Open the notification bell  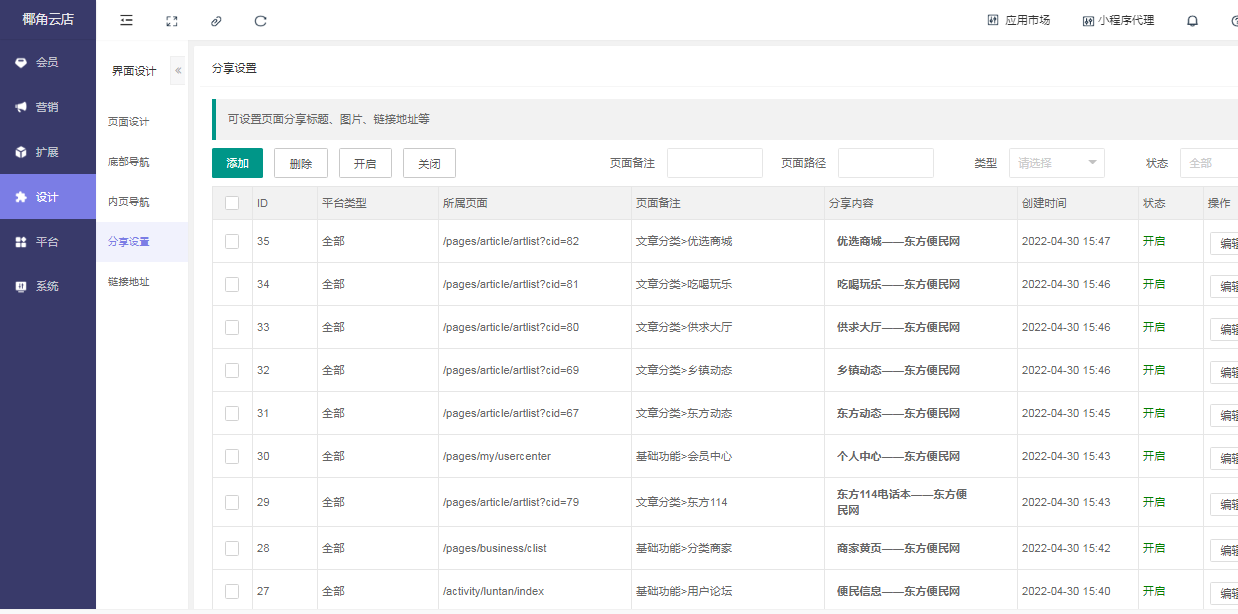(x=1192, y=20)
